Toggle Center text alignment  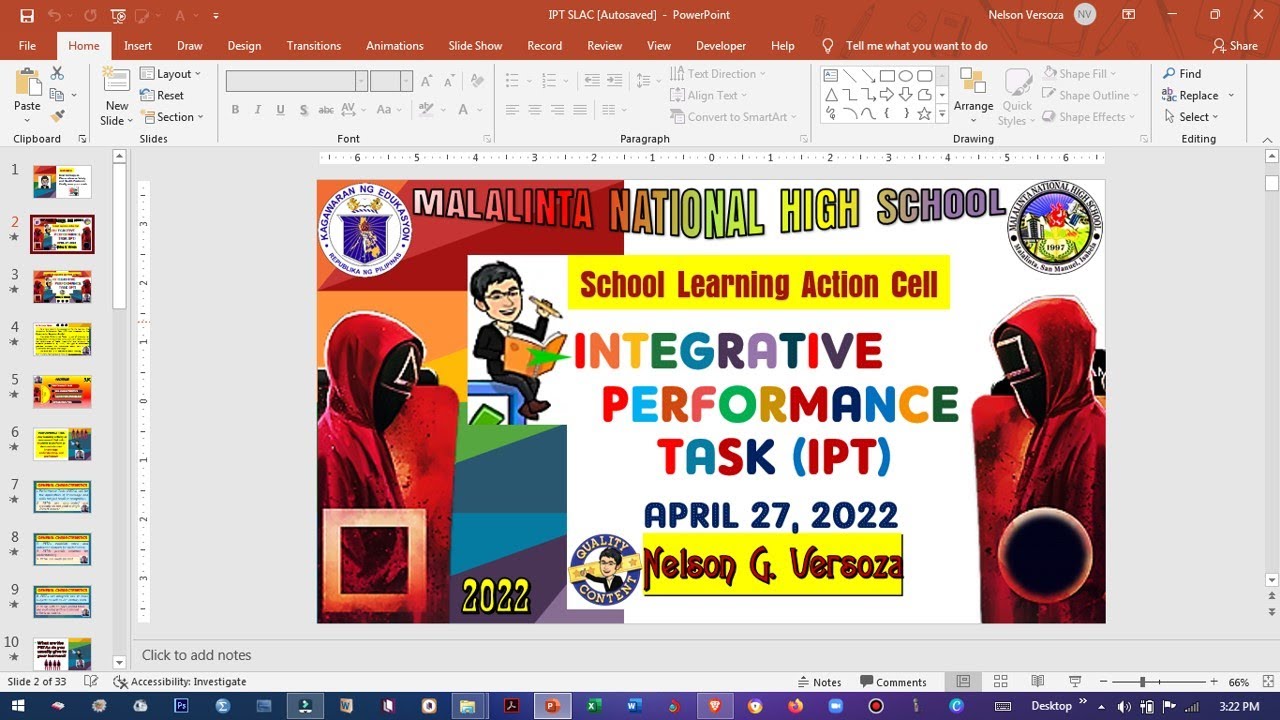point(534,110)
